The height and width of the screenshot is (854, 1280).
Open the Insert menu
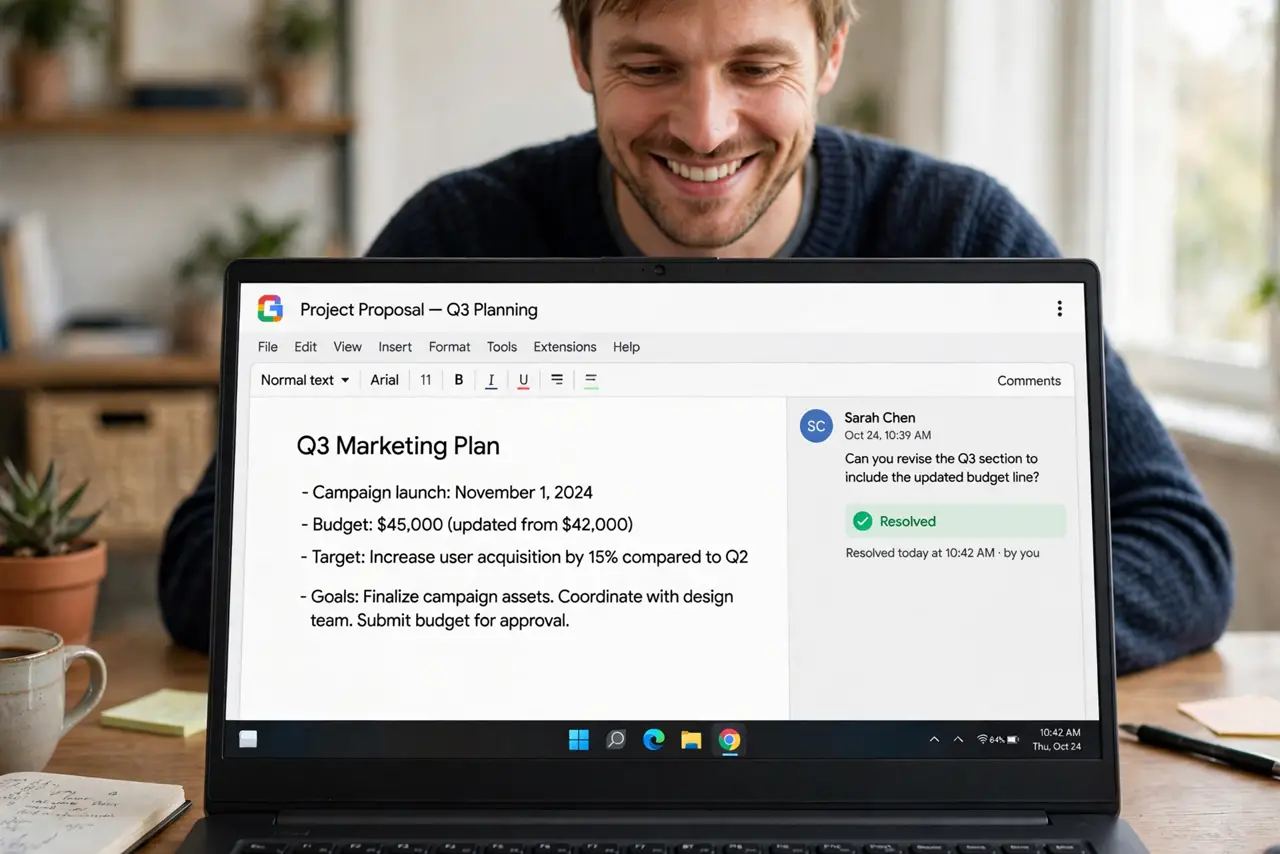(x=395, y=347)
